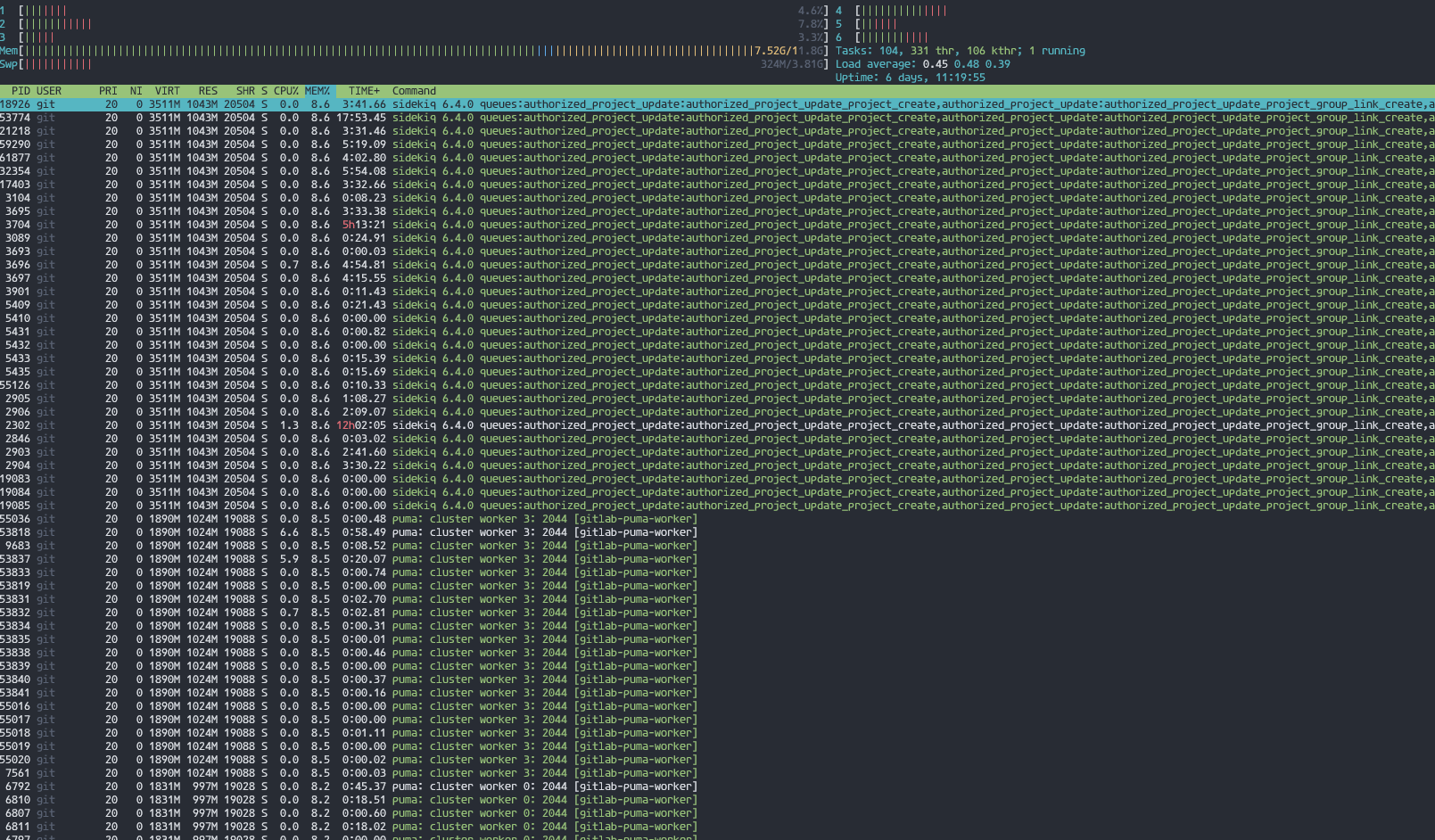Viewport: 1435px width, 840px height.
Task: Sort by the NI column header
Action: (136, 91)
